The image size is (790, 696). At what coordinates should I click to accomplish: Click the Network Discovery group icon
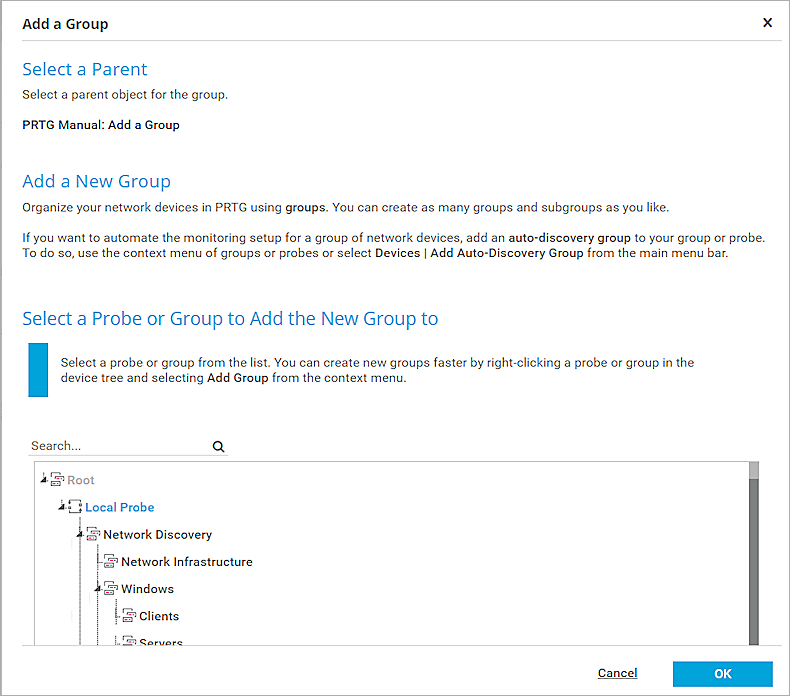93,534
